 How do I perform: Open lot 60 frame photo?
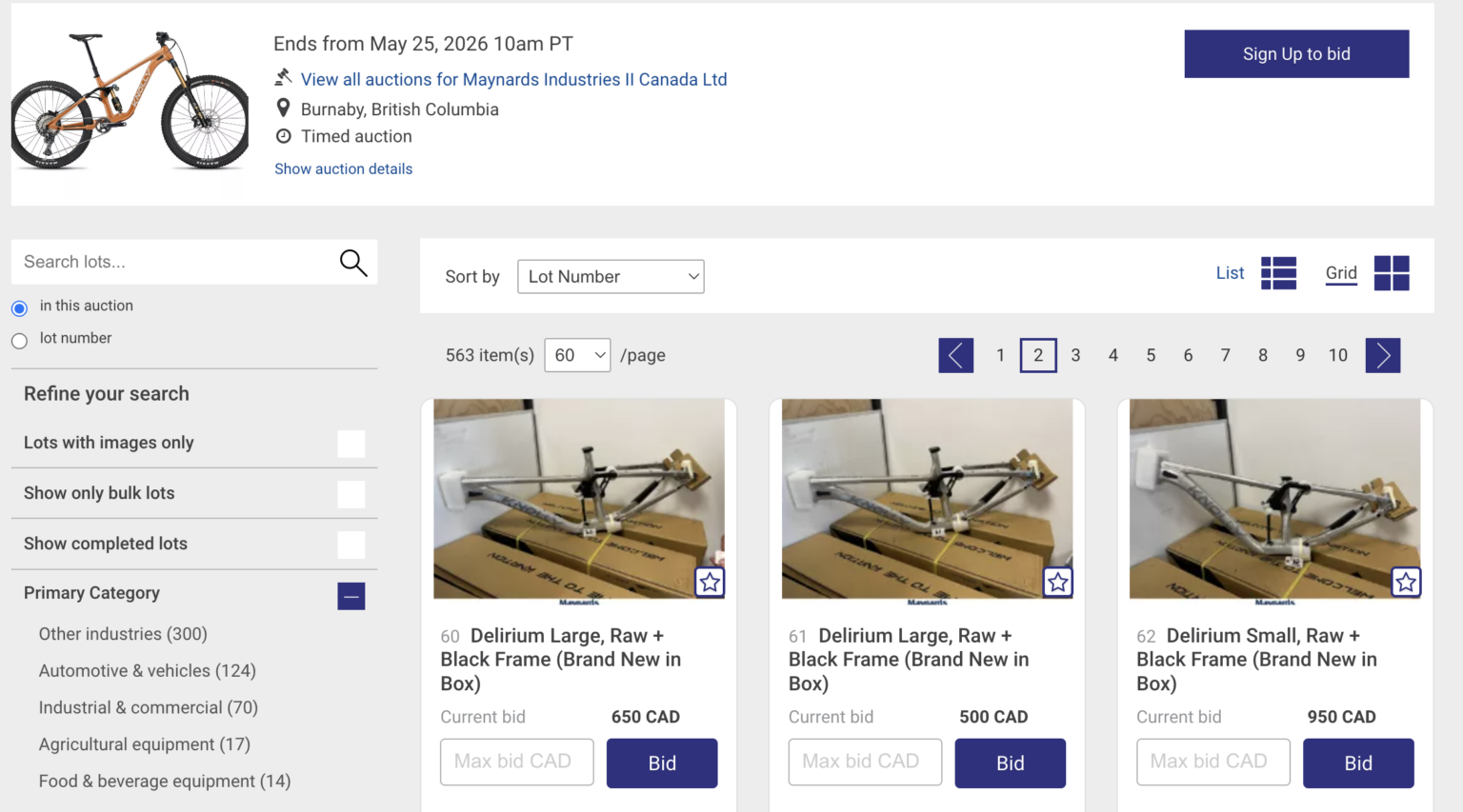579,499
